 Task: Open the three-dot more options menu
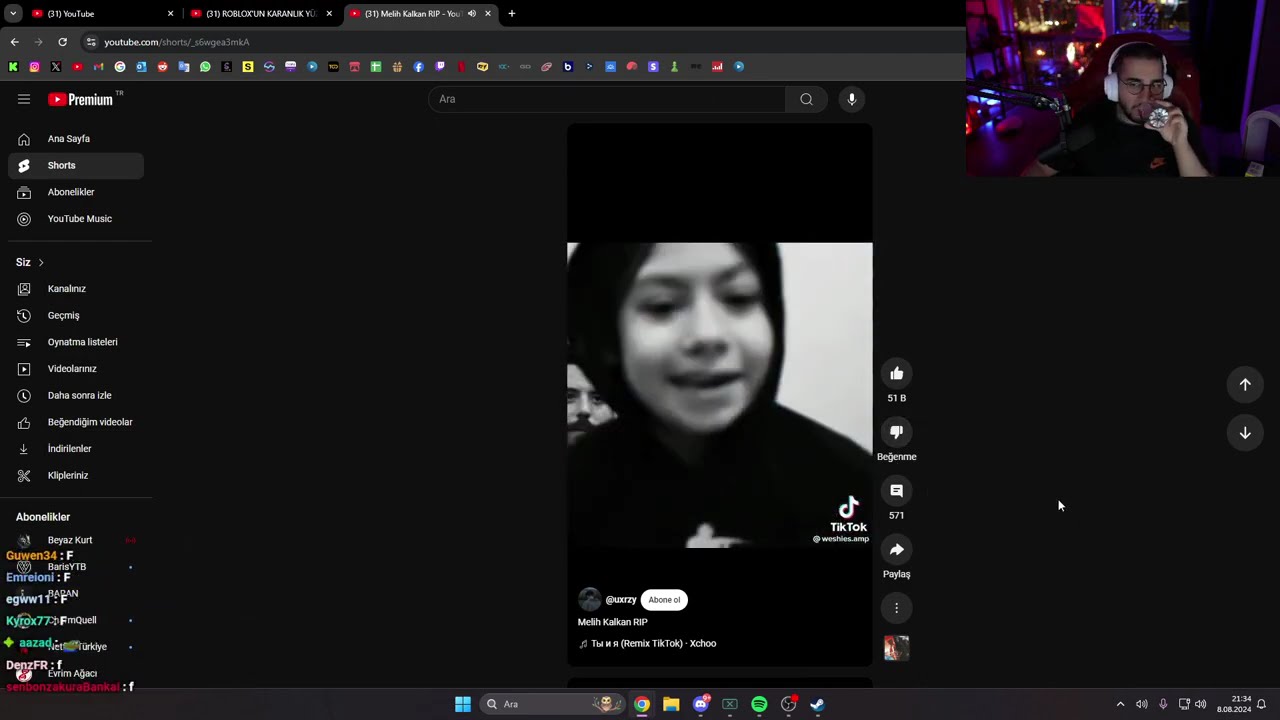(897, 608)
